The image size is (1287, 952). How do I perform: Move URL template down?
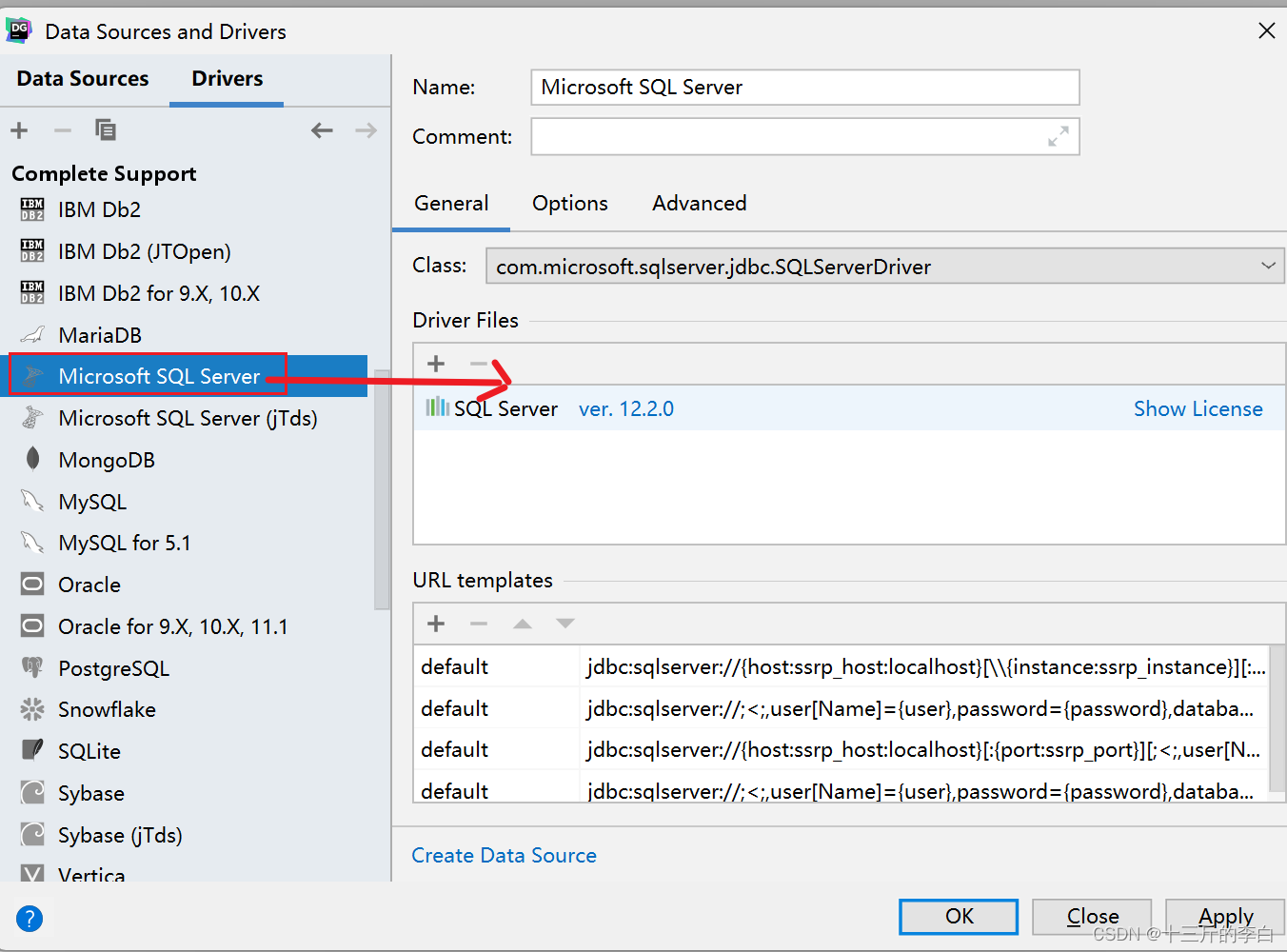[565, 624]
